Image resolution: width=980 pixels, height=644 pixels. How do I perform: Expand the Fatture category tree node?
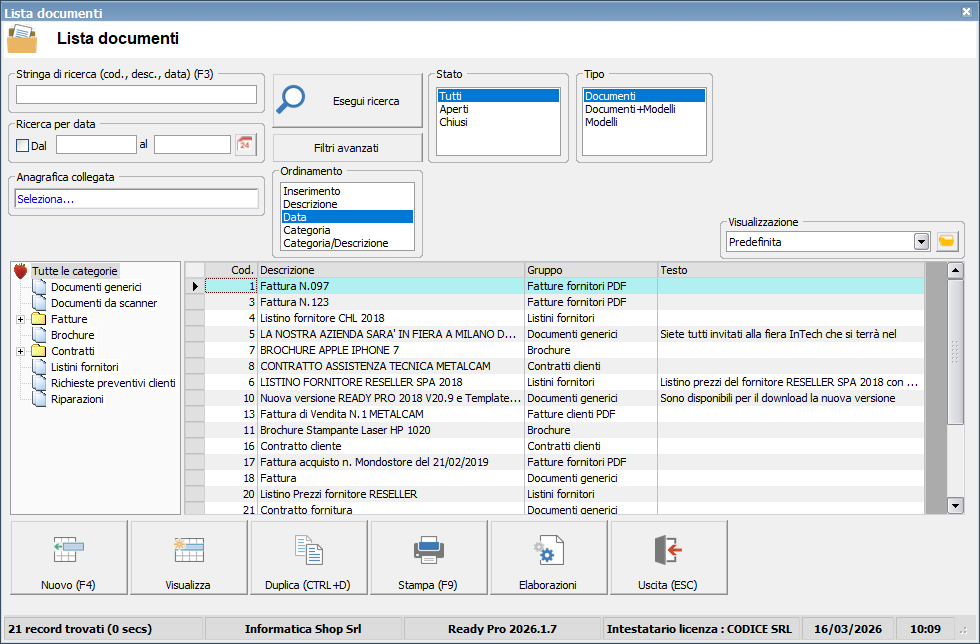(x=21, y=319)
